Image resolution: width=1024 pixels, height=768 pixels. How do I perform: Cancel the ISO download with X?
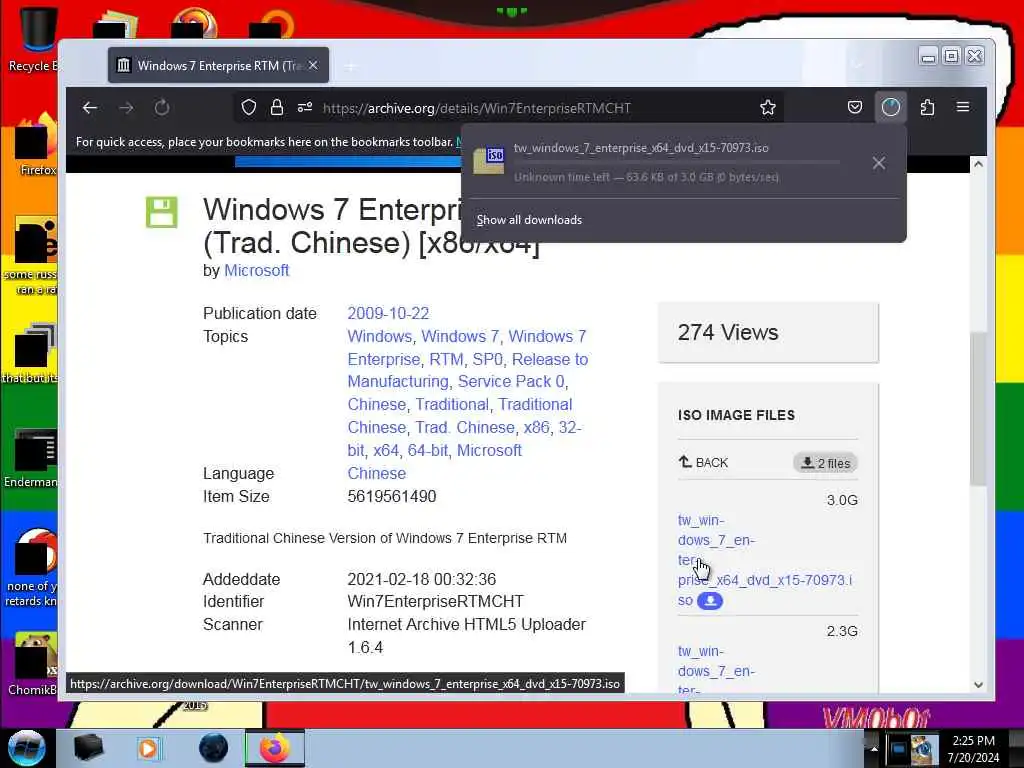[879, 163]
